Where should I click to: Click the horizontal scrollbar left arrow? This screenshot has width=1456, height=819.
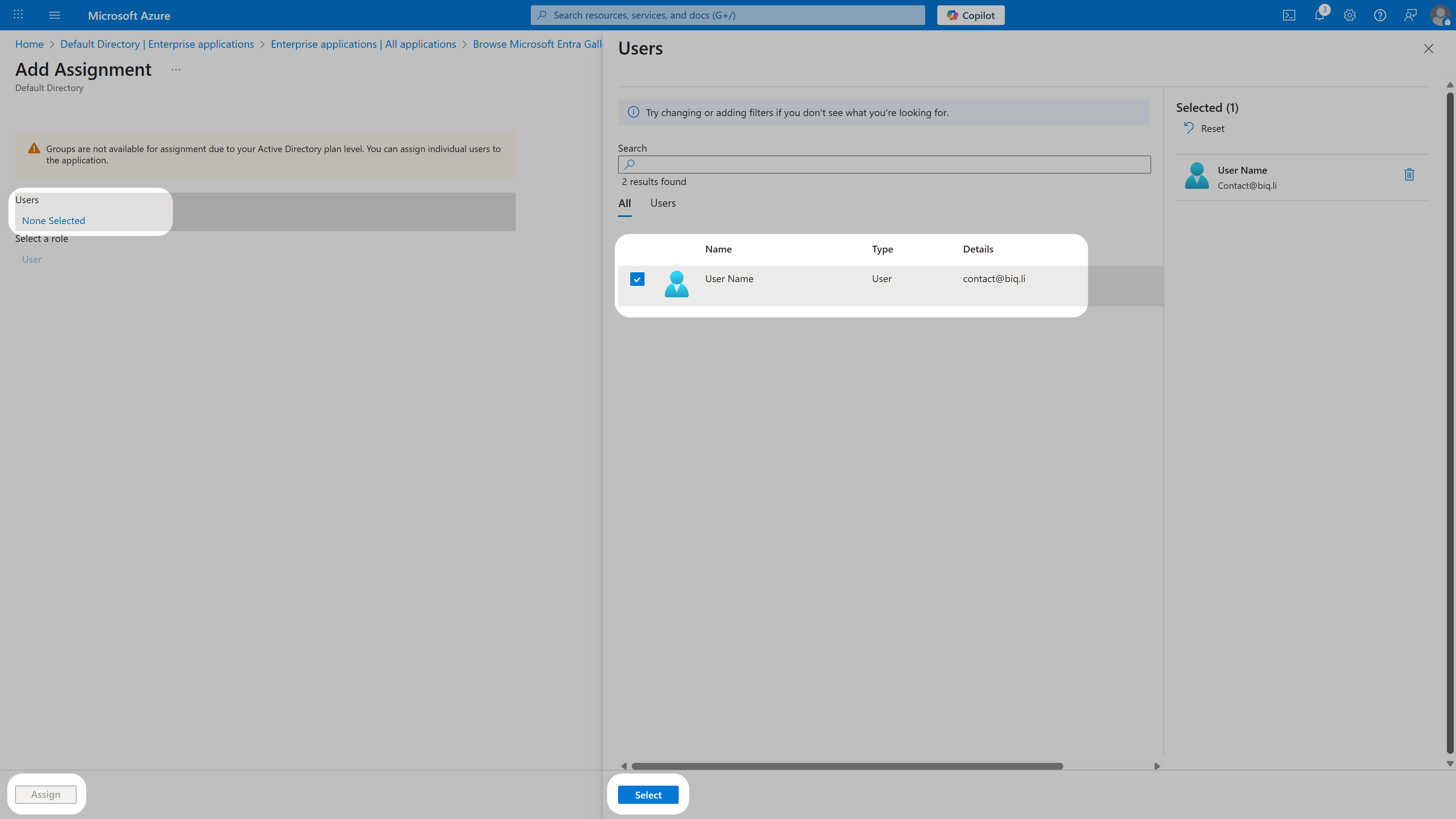click(623, 766)
